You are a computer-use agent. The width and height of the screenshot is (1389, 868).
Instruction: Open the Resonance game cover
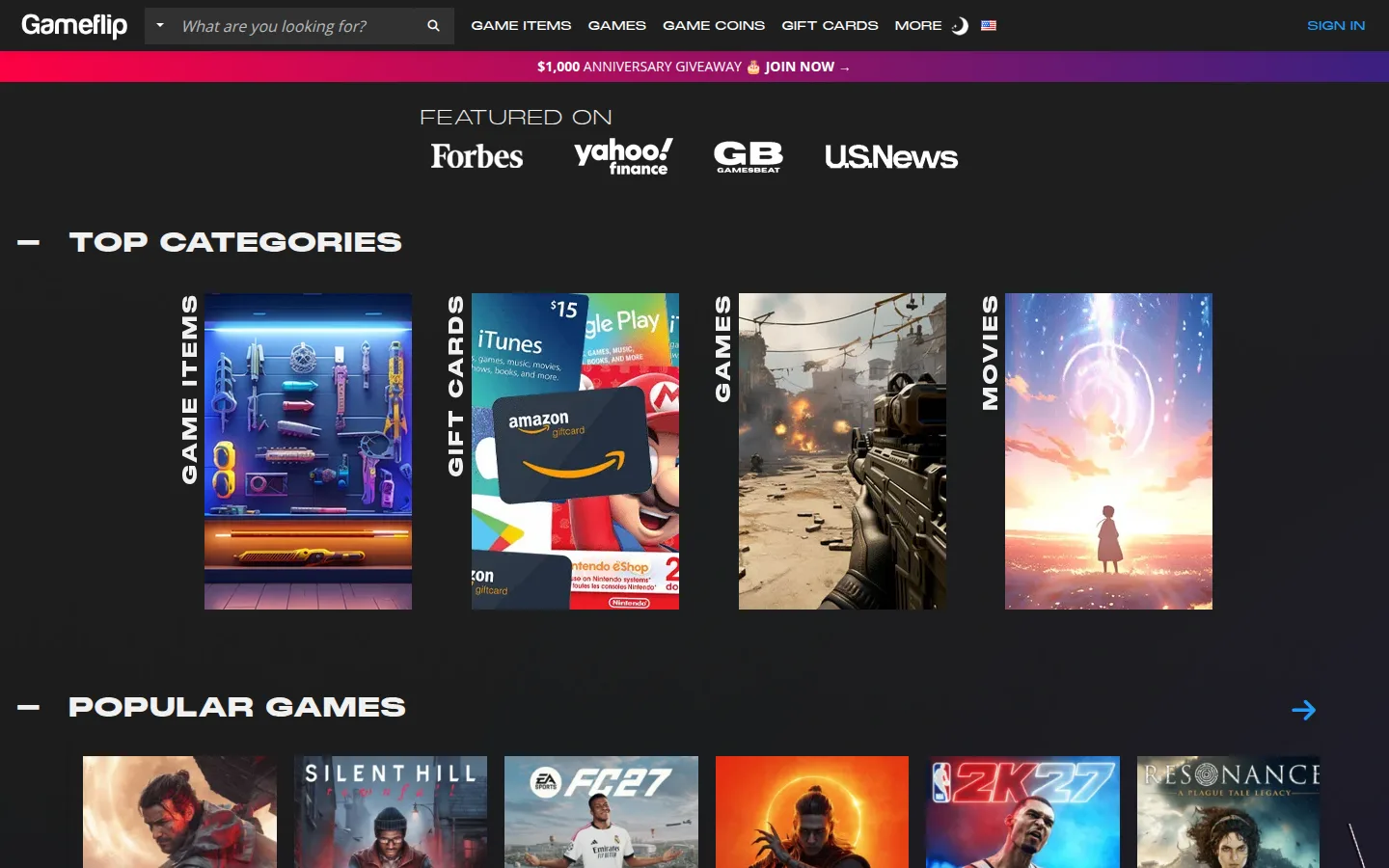pyautogui.click(x=1228, y=812)
